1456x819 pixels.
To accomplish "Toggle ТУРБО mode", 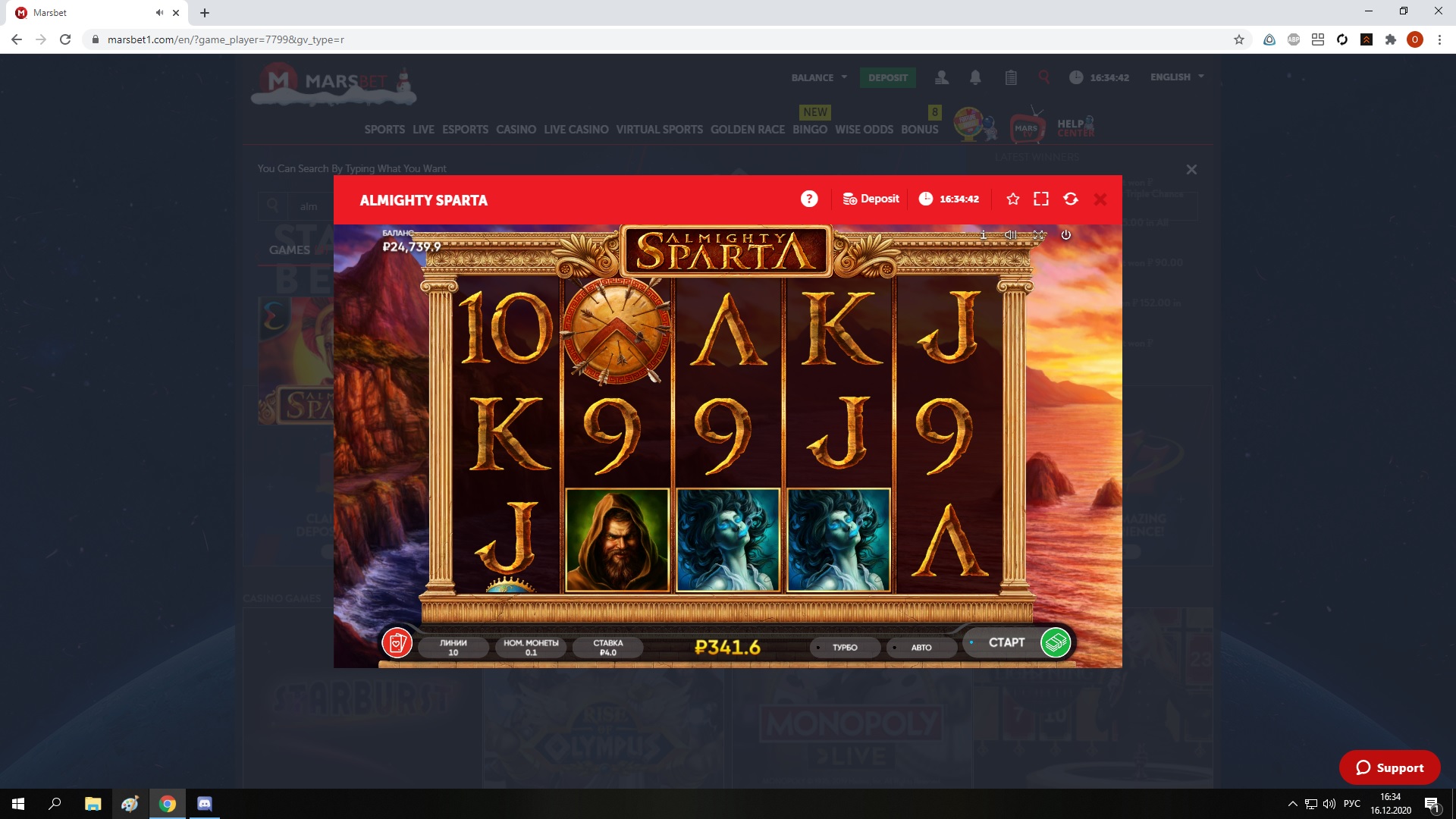I will pyautogui.click(x=845, y=648).
